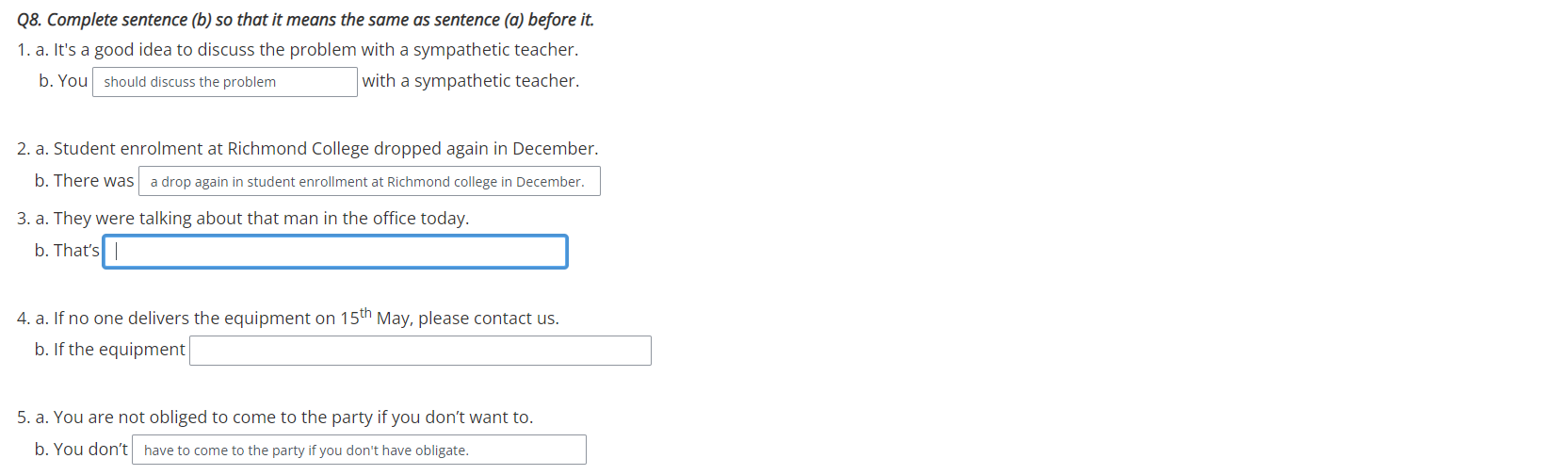
Task: Click the 'b. You' label in question 1
Action: click(x=63, y=81)
